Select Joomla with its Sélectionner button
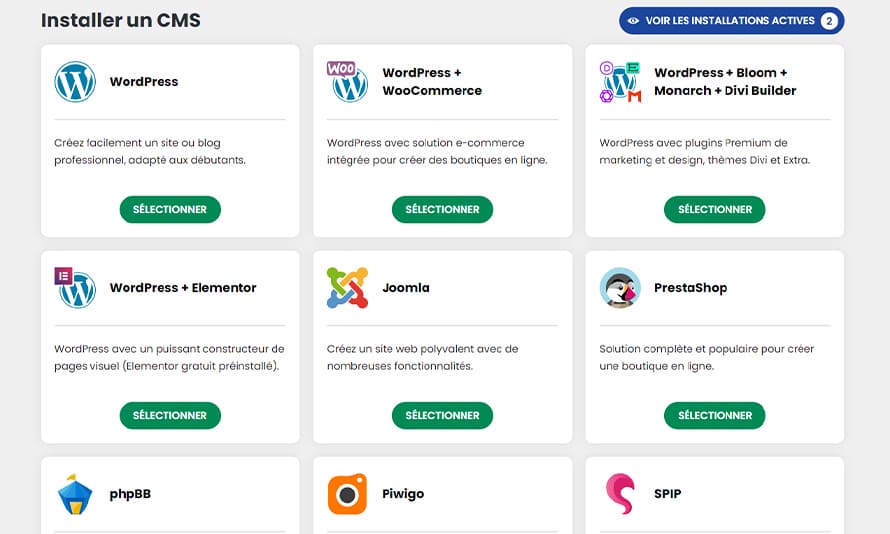The height and width of the screenshot is (534, 890). pyautogui.click(x=442, y=416)
